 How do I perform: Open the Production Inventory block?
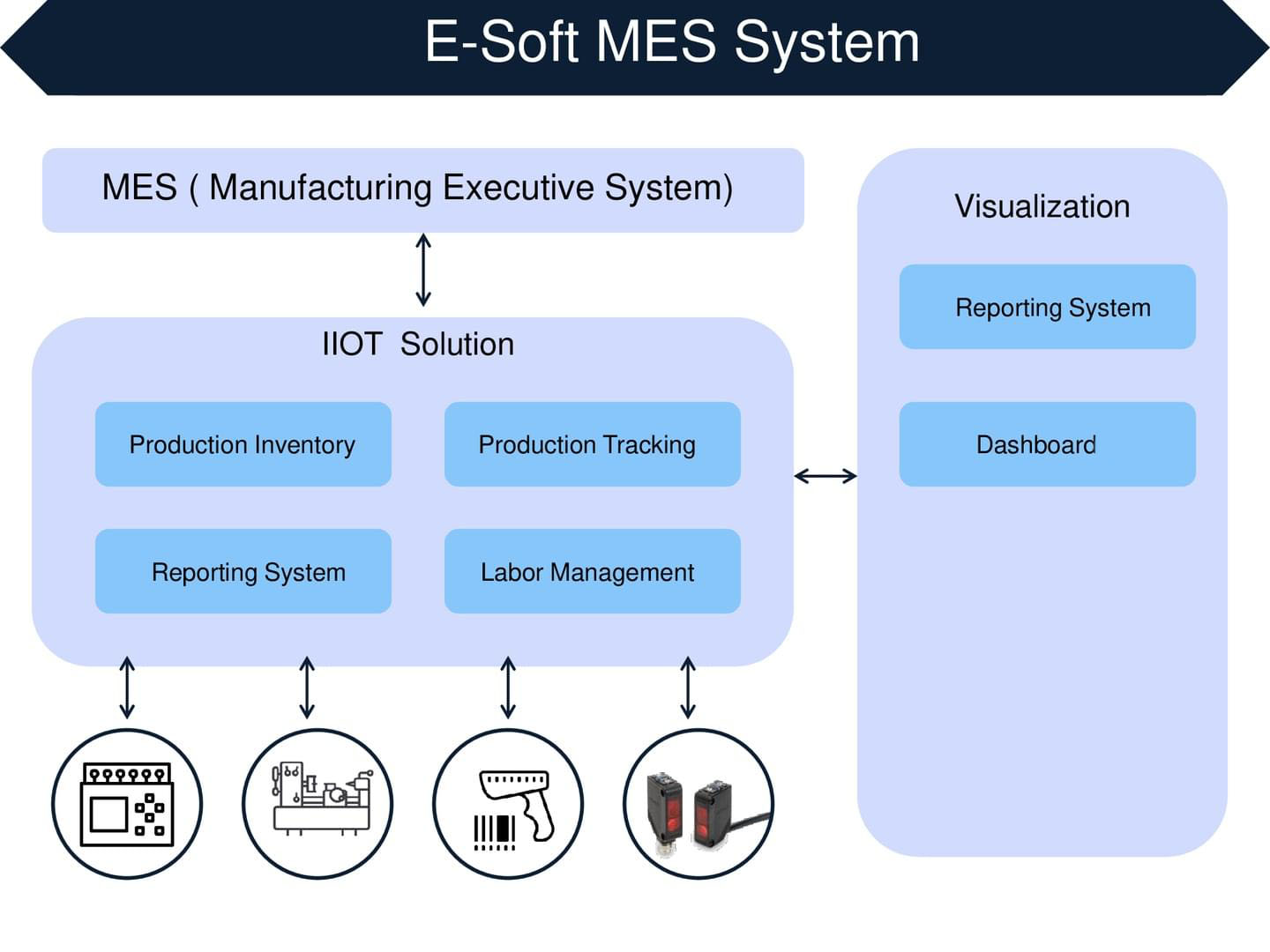tap(243, 444)
